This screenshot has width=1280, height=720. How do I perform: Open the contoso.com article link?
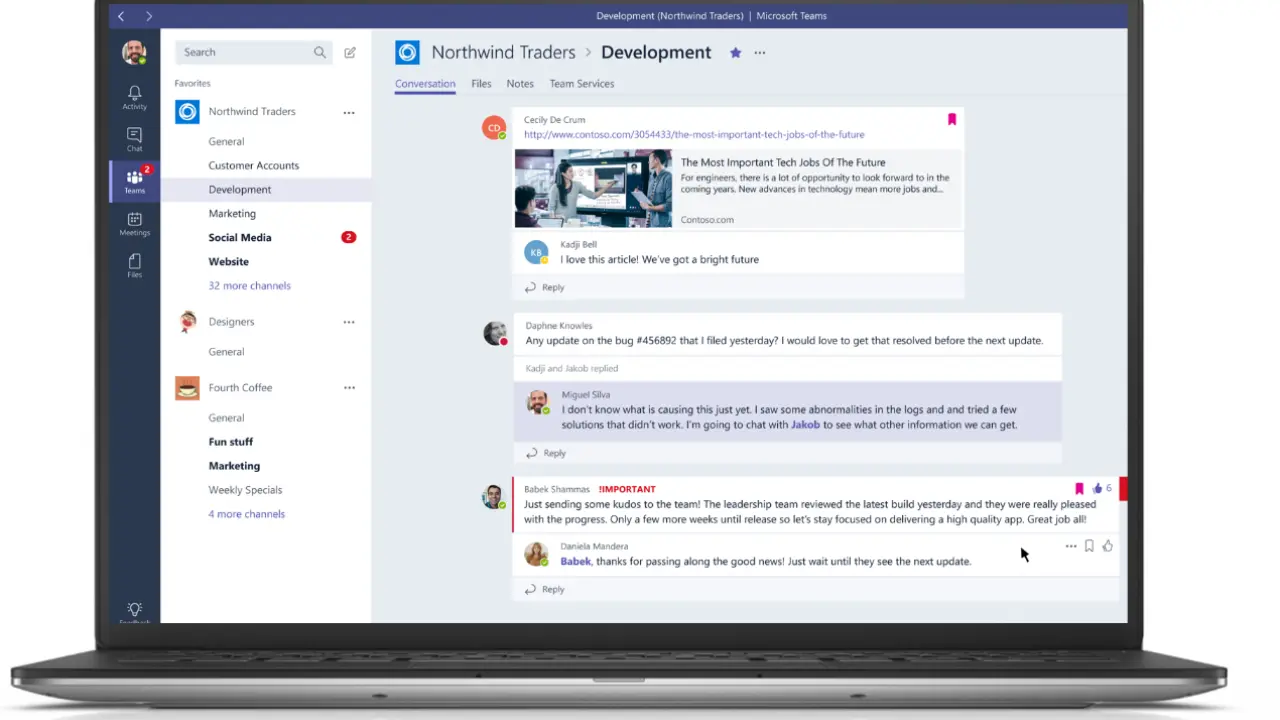point(694,134)
